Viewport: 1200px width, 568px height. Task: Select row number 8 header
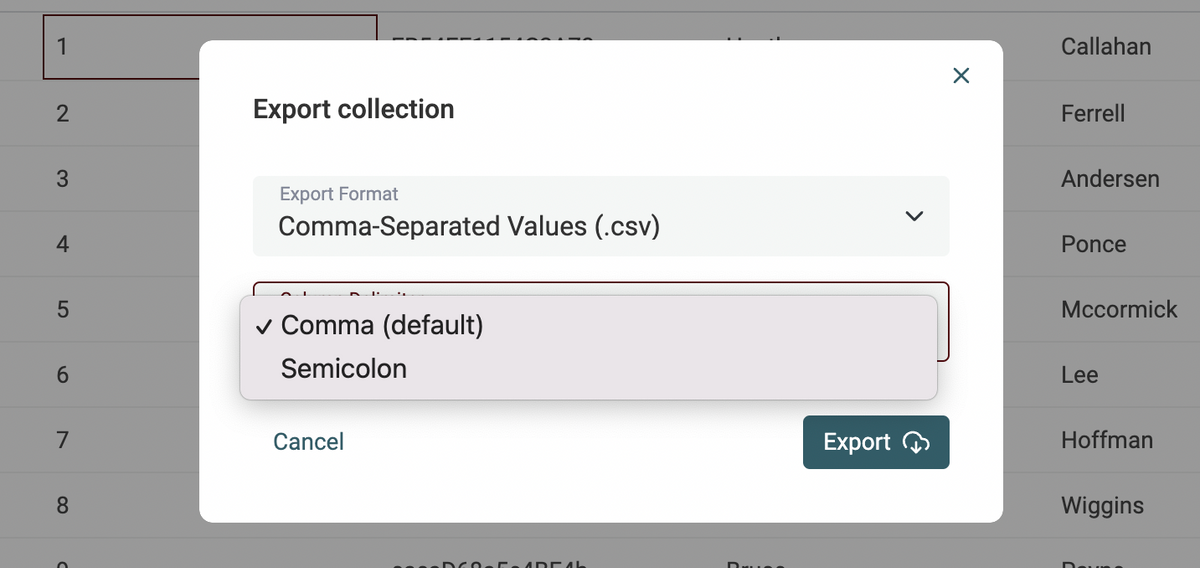[x=62, y=505]
